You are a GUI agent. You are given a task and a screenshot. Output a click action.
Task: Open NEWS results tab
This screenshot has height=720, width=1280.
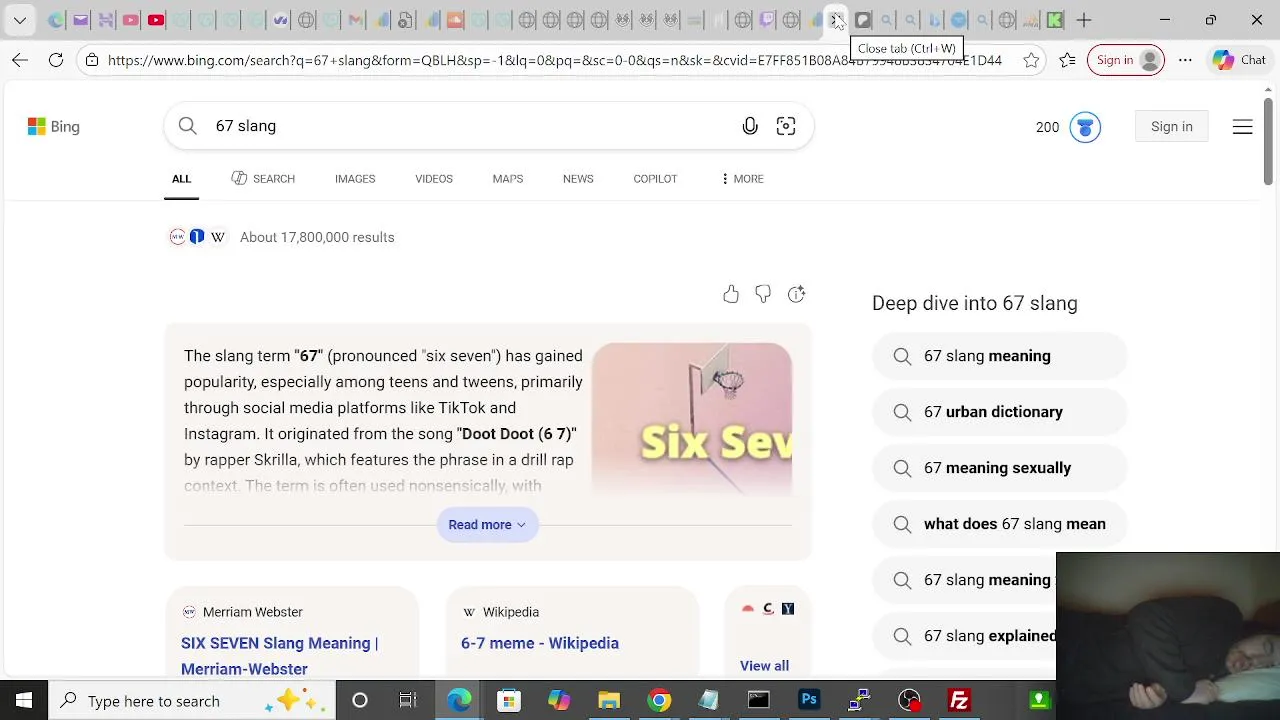pos(578,179)
